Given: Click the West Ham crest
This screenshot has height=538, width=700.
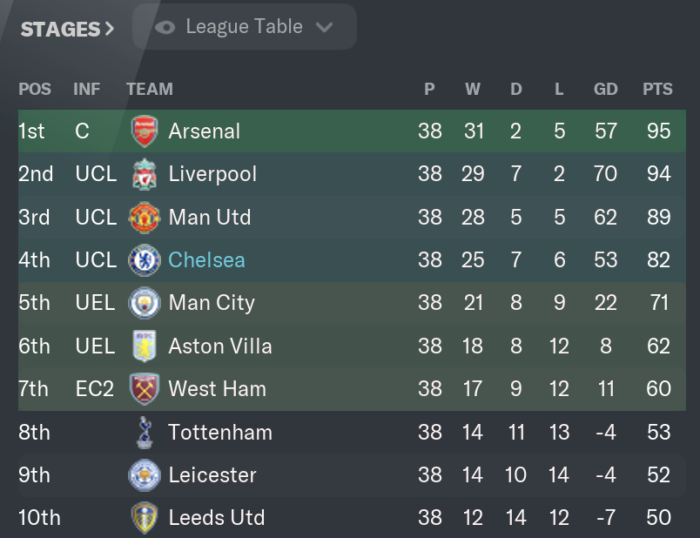Looking at the screenshot, I should click(x=144, y=389).
